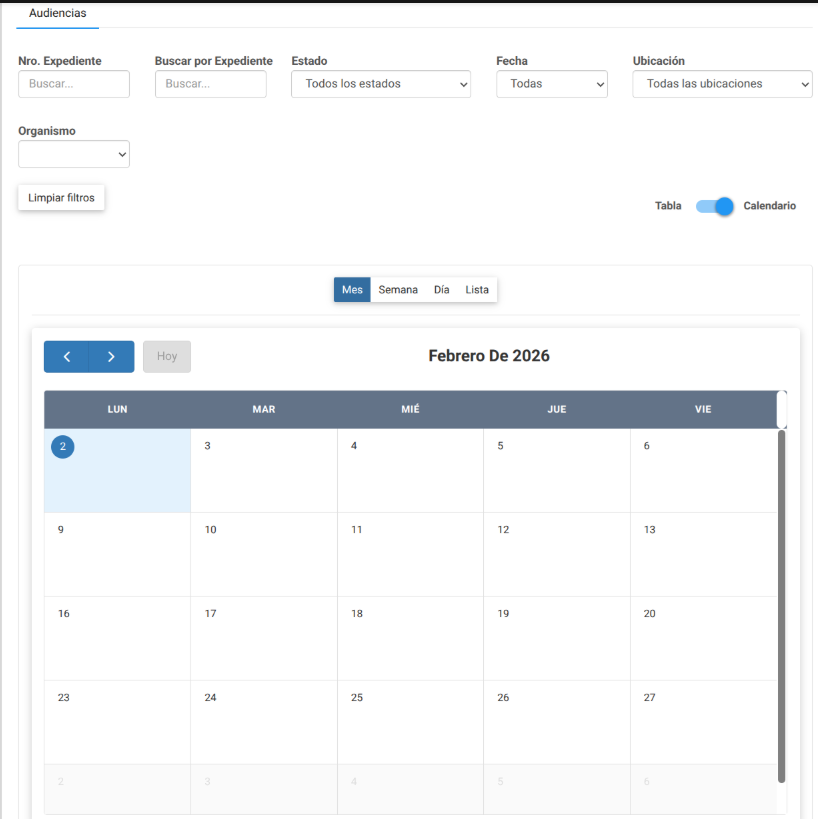
Task: Pick February 27 in the calendar
Action: [703, 722]
